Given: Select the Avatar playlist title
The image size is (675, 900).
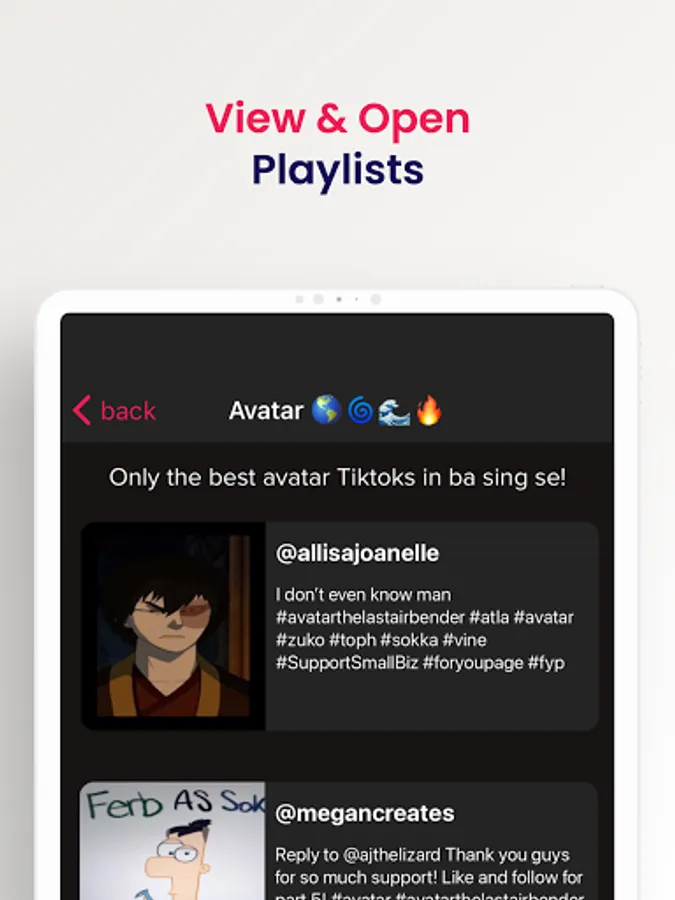Looking at the screenshot, I should point(266,411).
